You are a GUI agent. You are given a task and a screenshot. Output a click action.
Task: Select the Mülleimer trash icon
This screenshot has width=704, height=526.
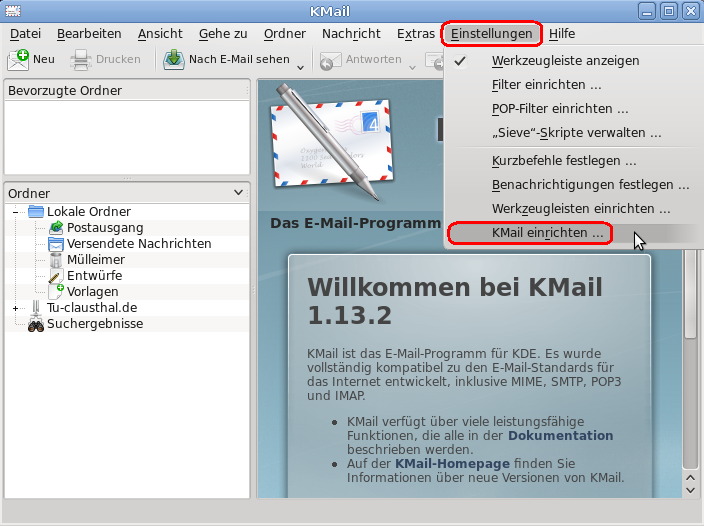coord(56,260)
